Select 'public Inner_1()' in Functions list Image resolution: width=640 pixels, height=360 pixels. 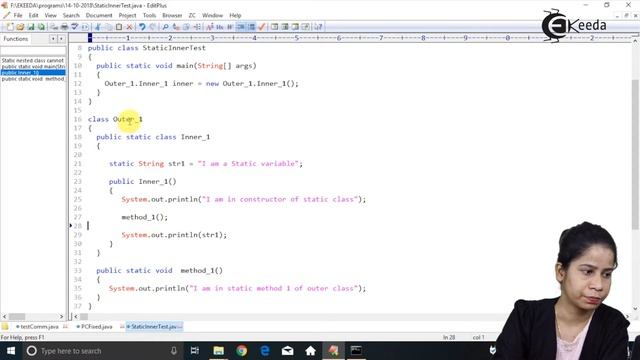click(x=33, y=73)
